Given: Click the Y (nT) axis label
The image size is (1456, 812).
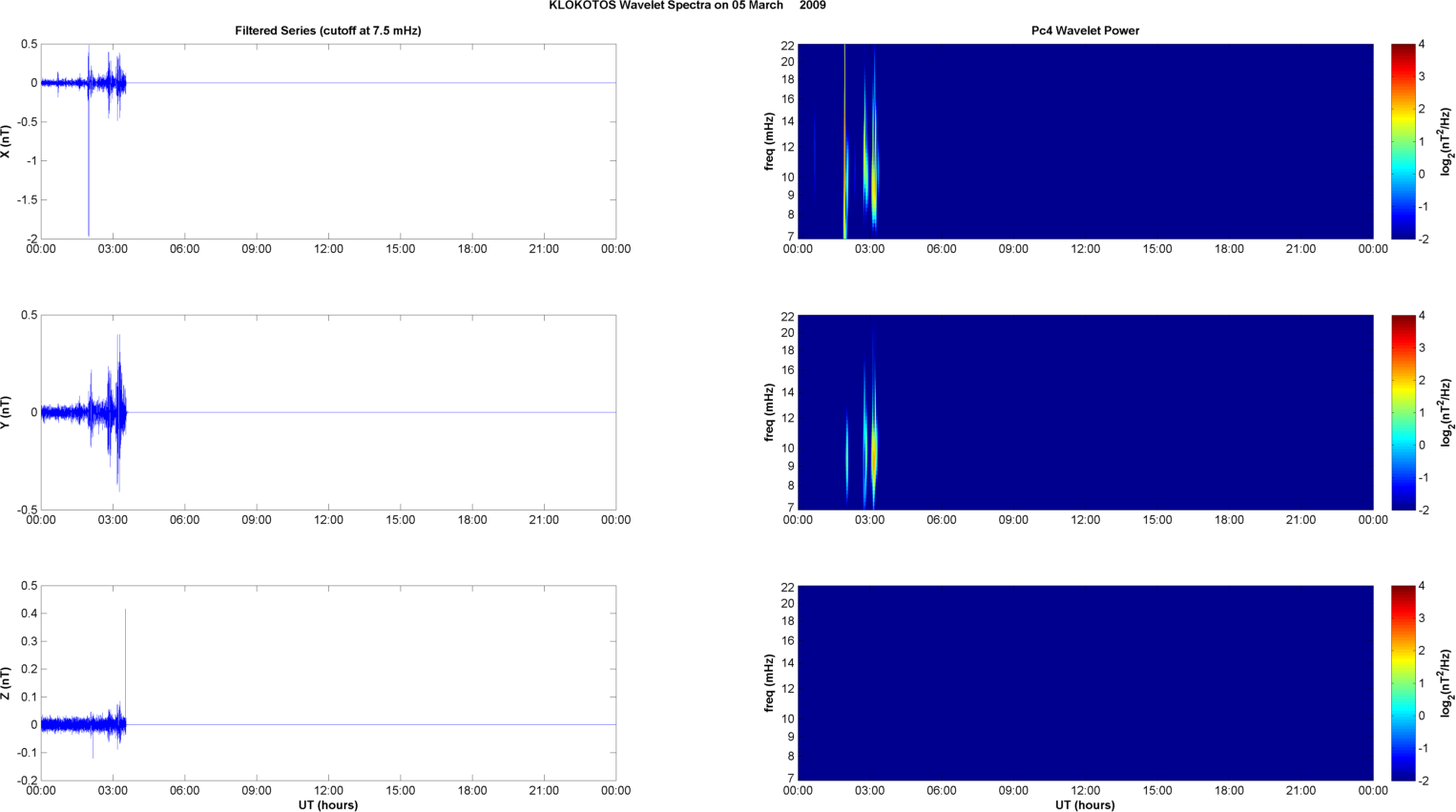Looking at the screenshot, I should click(6, 412).
